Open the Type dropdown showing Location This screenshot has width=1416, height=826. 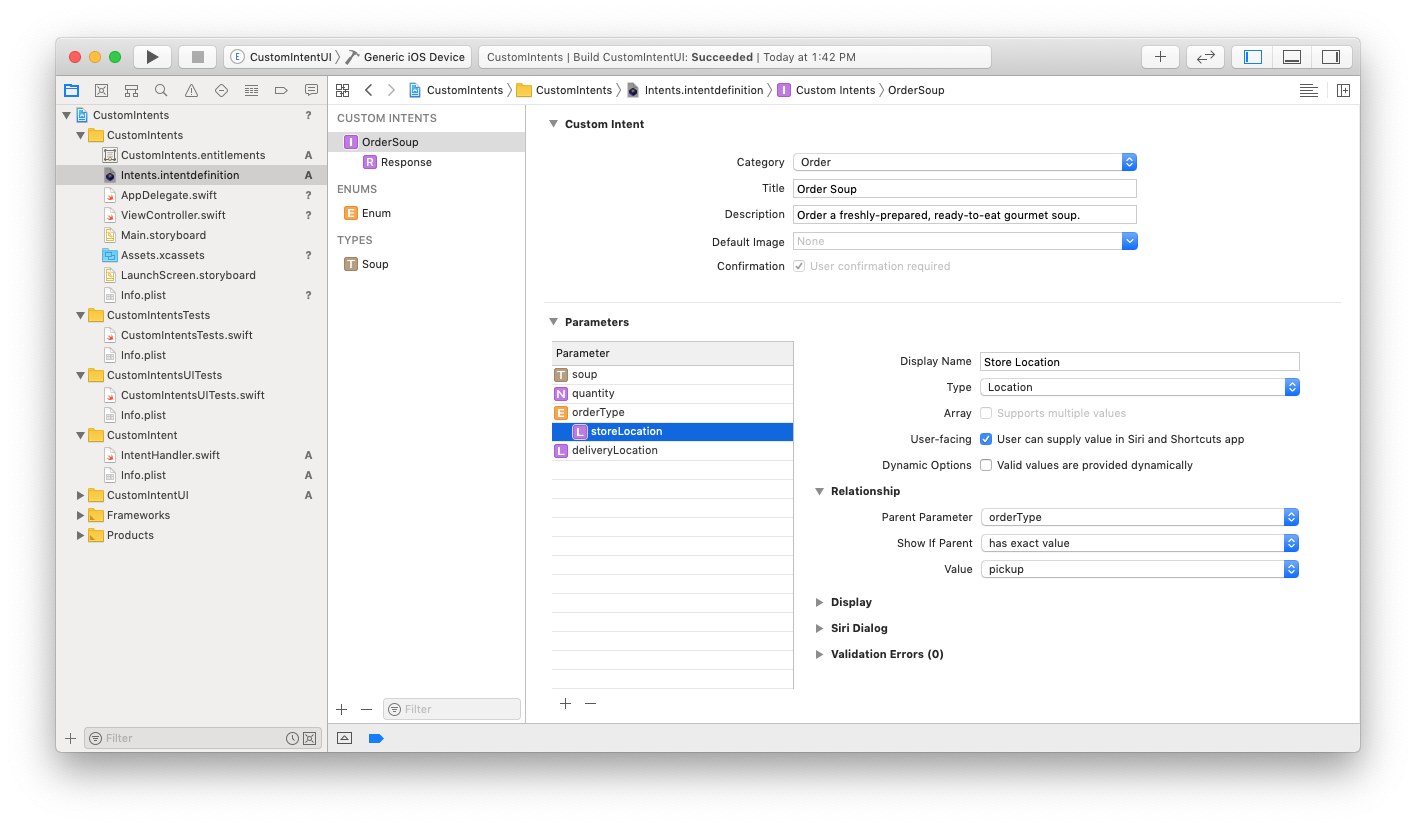(x=1139, y=387)
